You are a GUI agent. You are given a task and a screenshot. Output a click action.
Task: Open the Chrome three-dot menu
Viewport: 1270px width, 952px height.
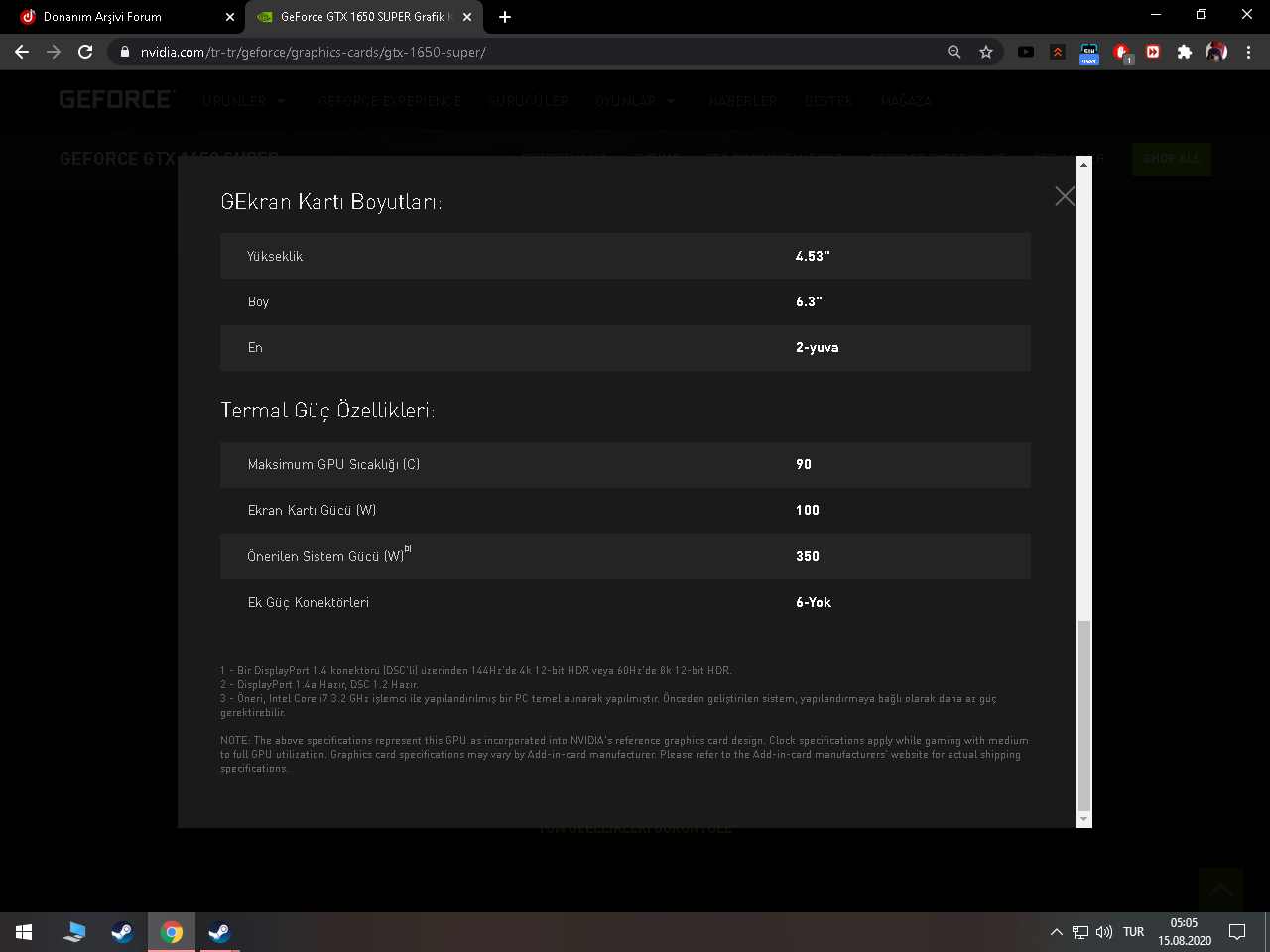(1248, 52)
